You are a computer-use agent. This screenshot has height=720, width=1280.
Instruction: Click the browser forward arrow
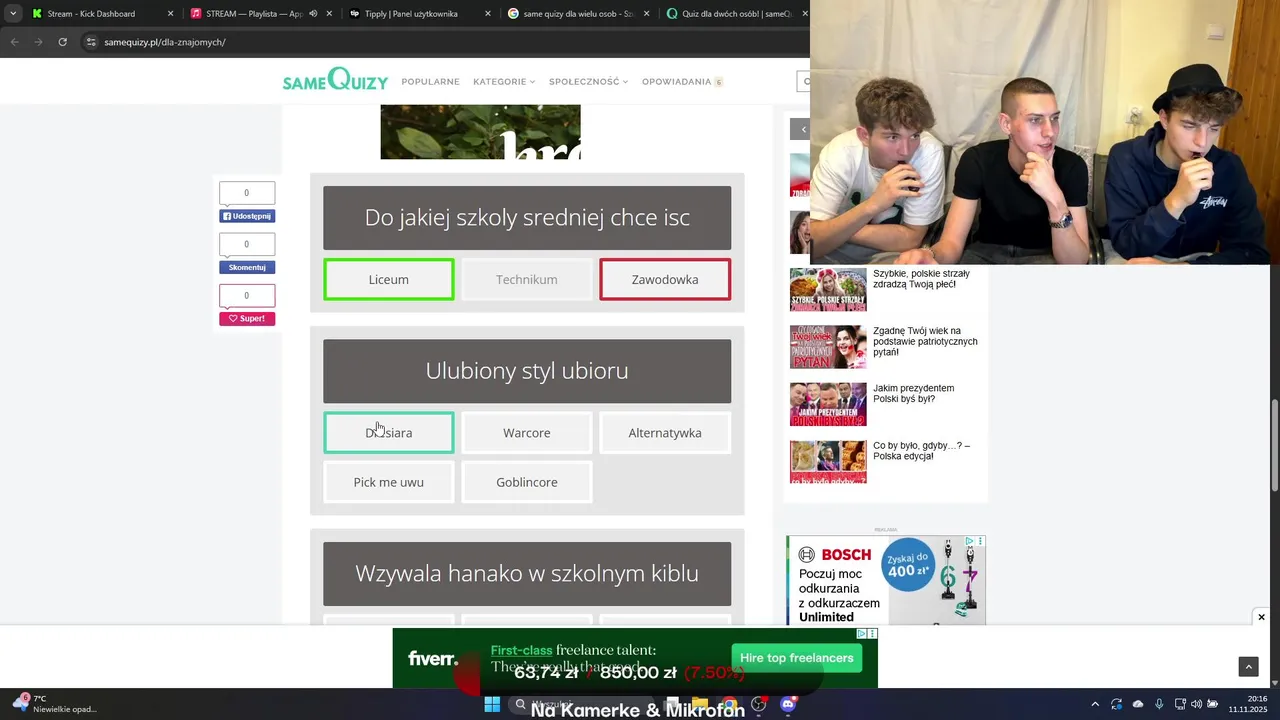(38, 42)
